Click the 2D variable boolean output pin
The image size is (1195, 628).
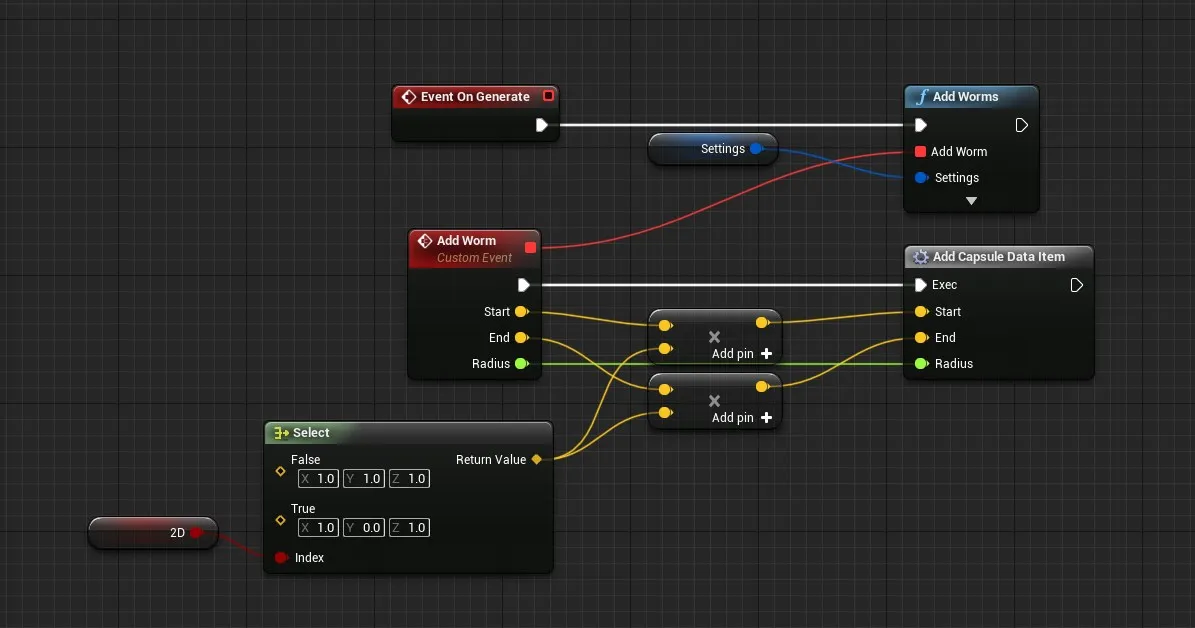pyautogui.click(x=196, y=533)
